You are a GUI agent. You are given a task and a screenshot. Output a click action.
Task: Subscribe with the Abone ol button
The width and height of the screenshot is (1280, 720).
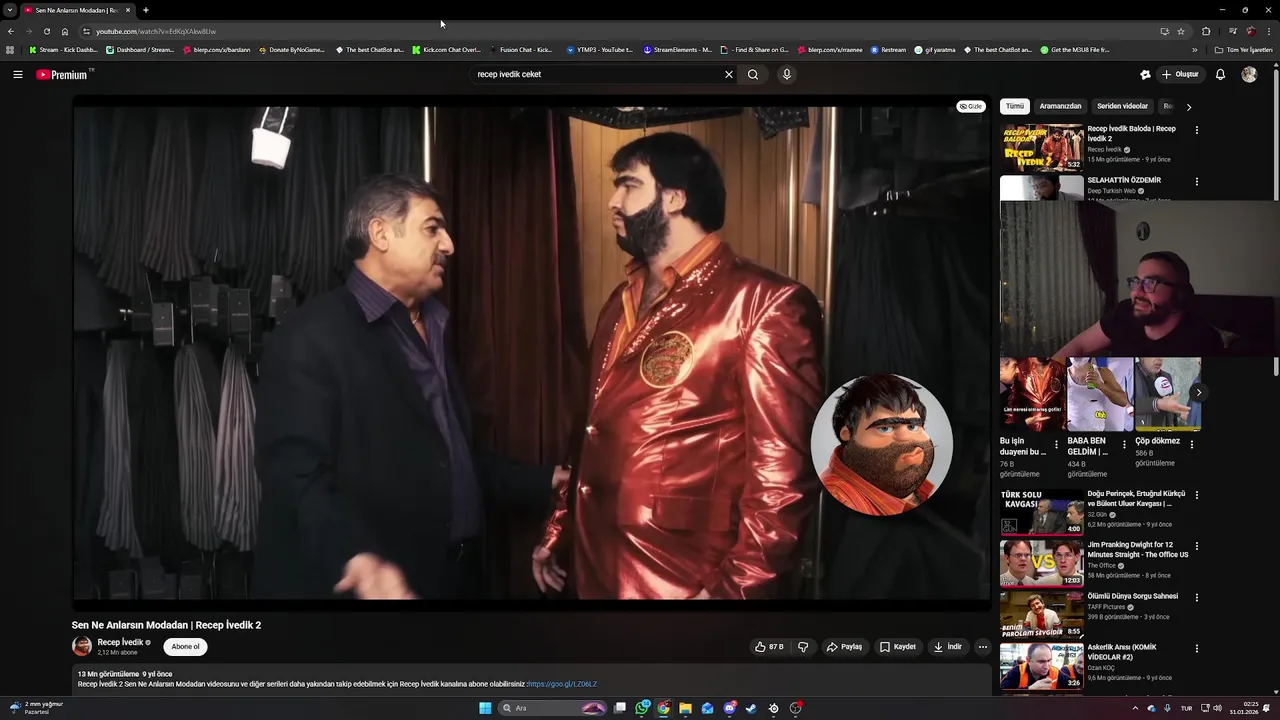click(185, 647)
